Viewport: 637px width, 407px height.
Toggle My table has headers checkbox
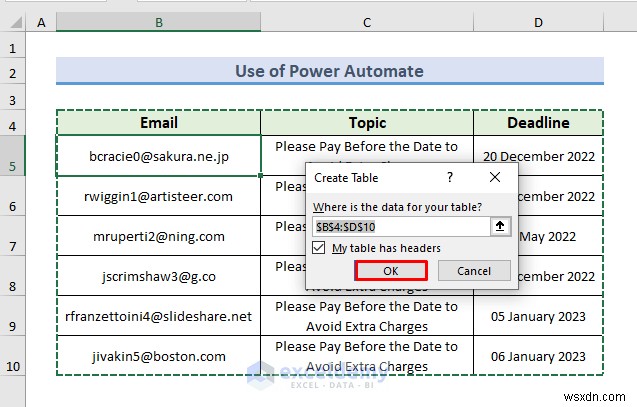pos(318,248)
